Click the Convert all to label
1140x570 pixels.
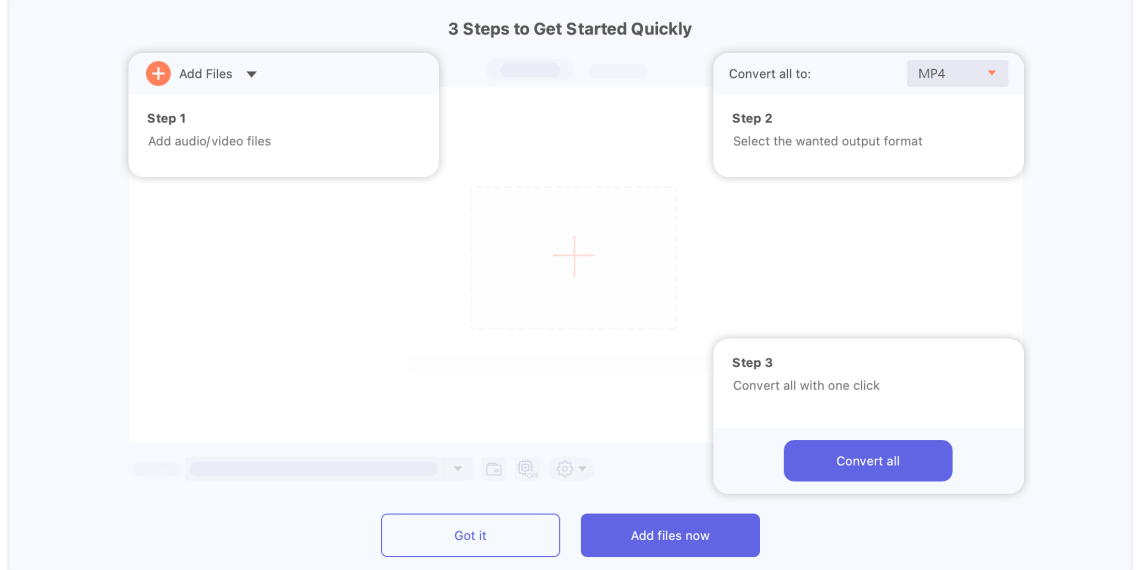point(769,74)
